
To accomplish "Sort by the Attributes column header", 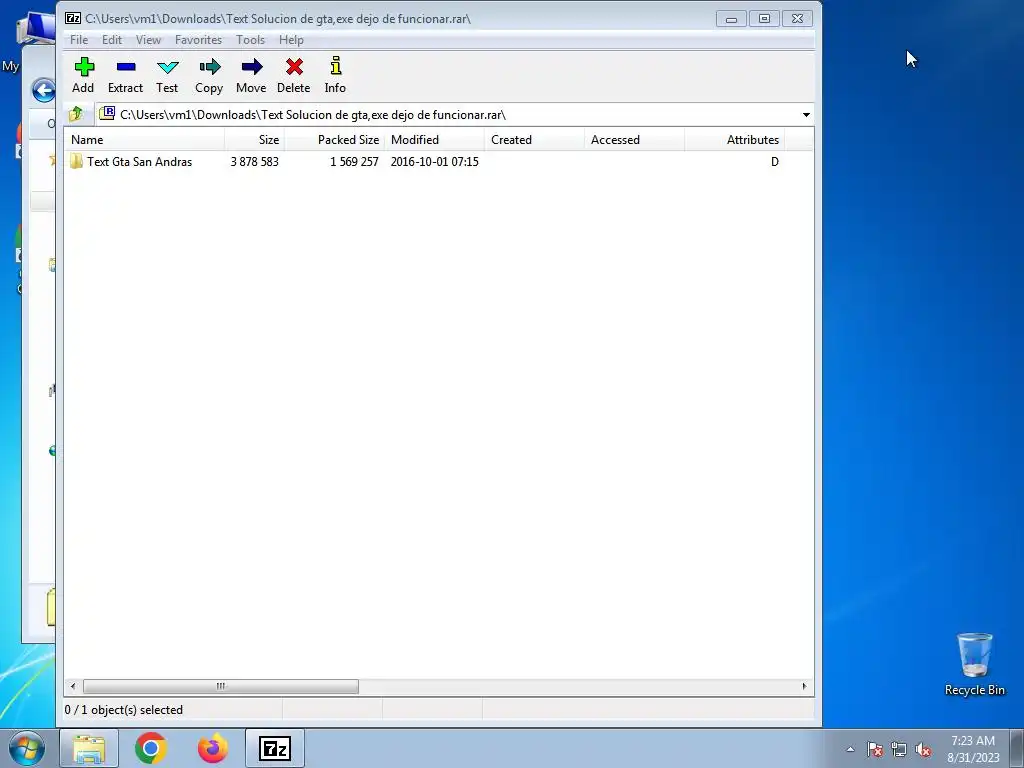I will (734, 140).
